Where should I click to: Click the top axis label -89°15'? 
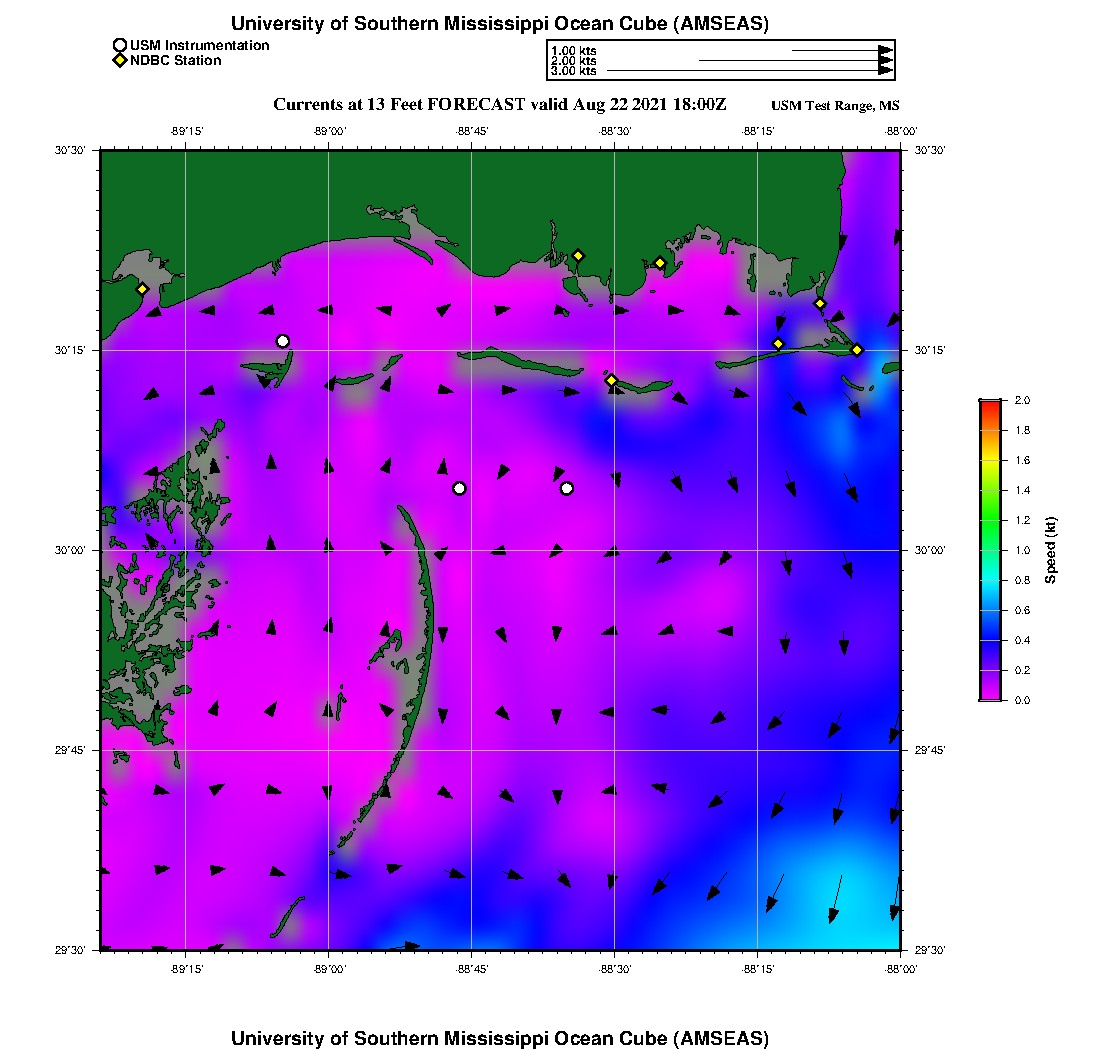pyautogui.click(x=187, y=131)
